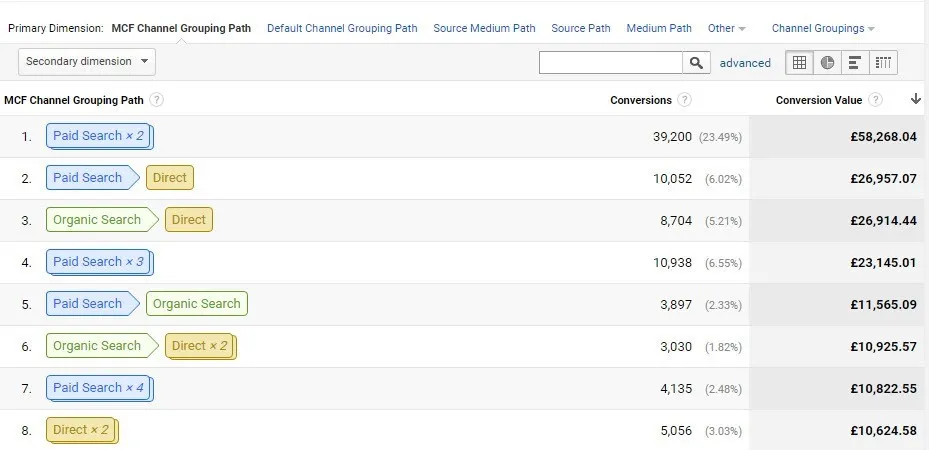
Task: Open the advanced filter link
Action: (745, 63)
